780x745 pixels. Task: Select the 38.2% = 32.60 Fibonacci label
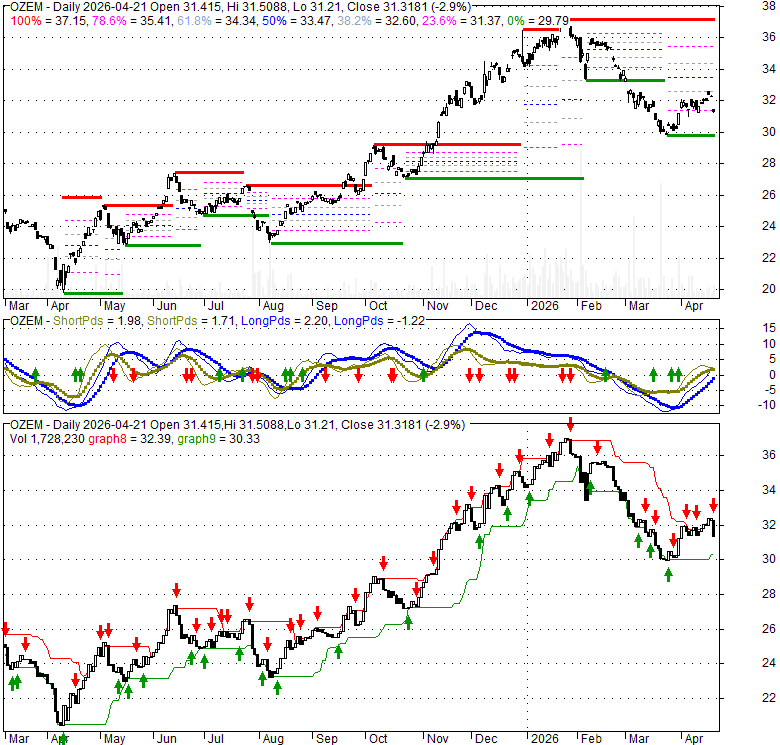377,21
